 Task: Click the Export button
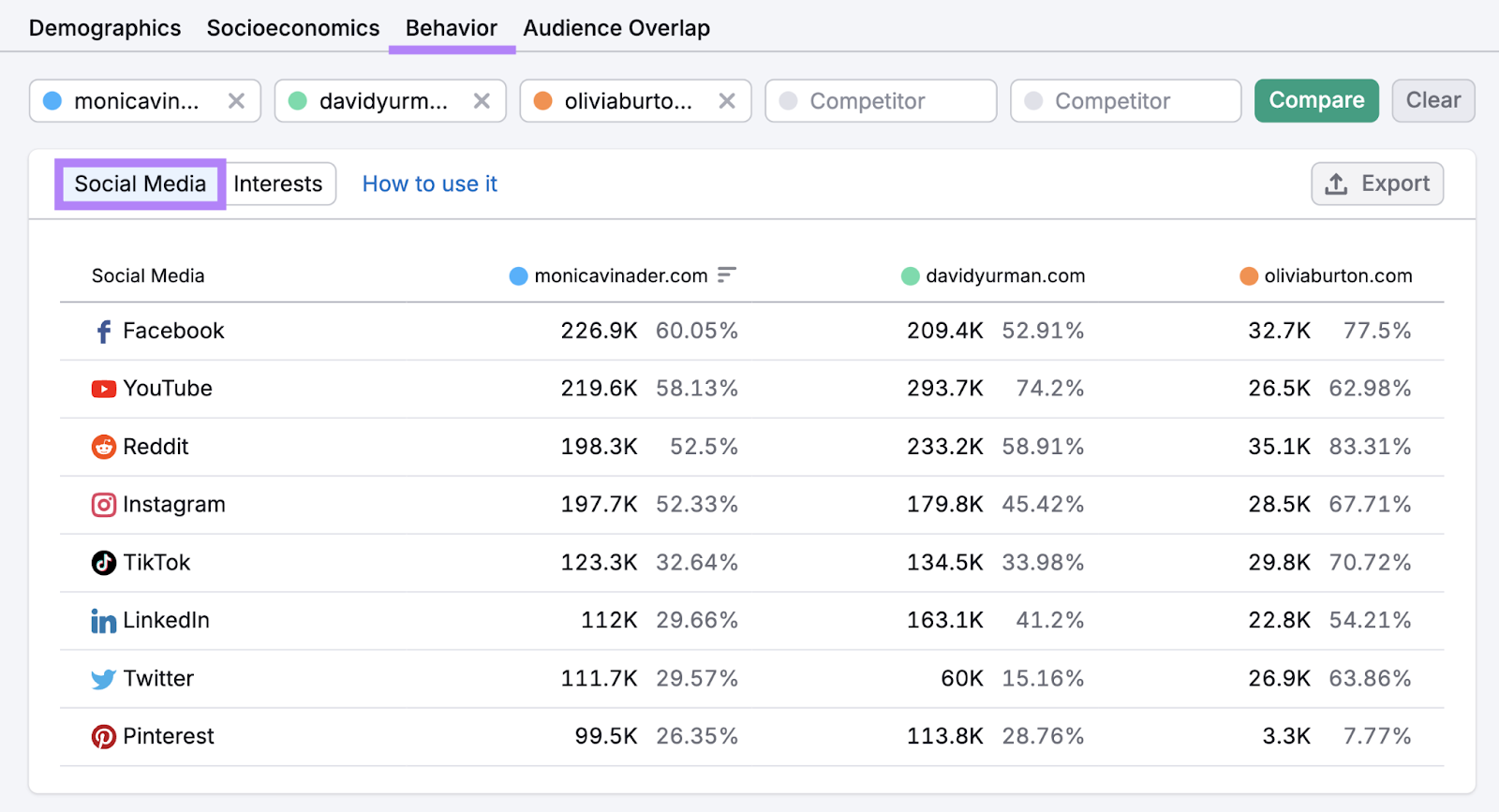1377,184
